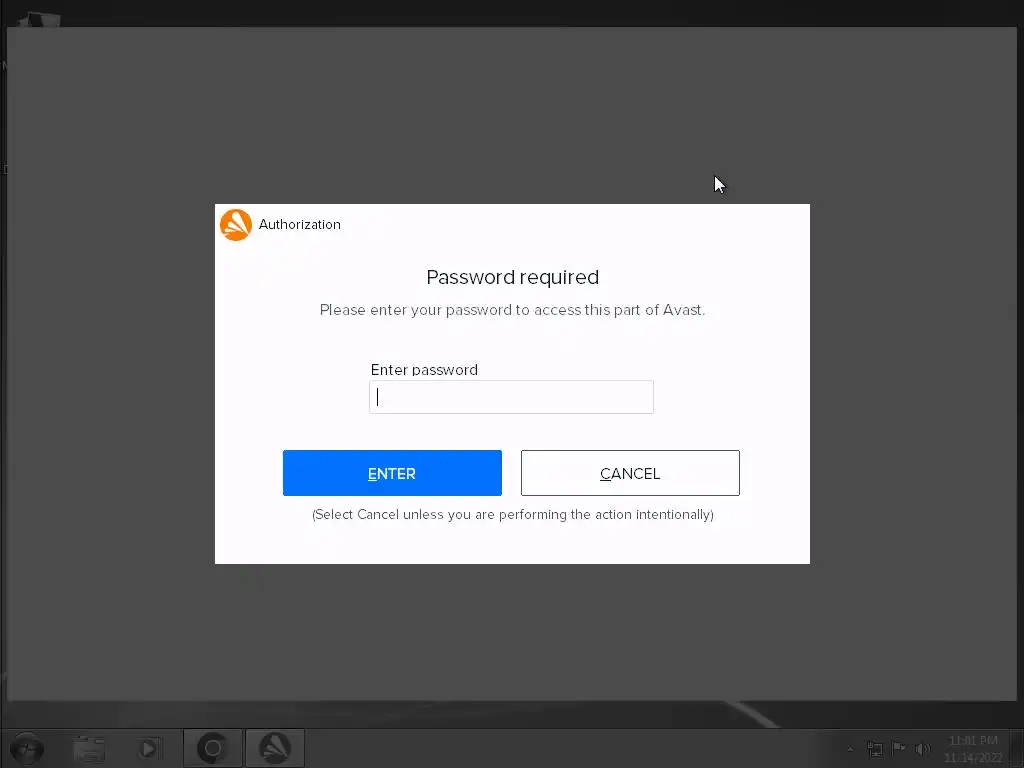Click the Authorization title text
Viewport: 1024px width, 768px height.
[x=300, y=225]
